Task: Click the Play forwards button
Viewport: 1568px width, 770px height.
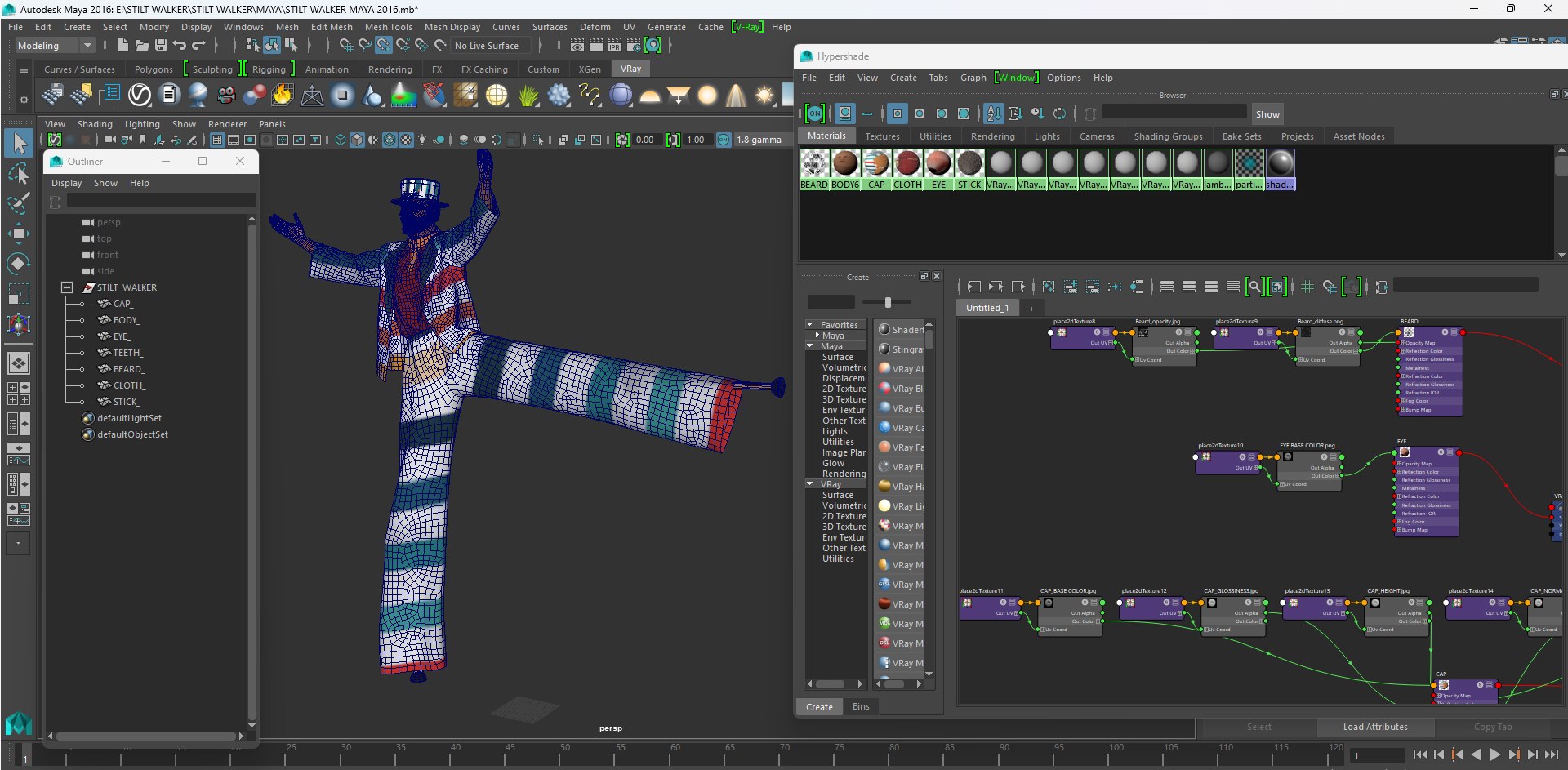Action: (1495, 755)
